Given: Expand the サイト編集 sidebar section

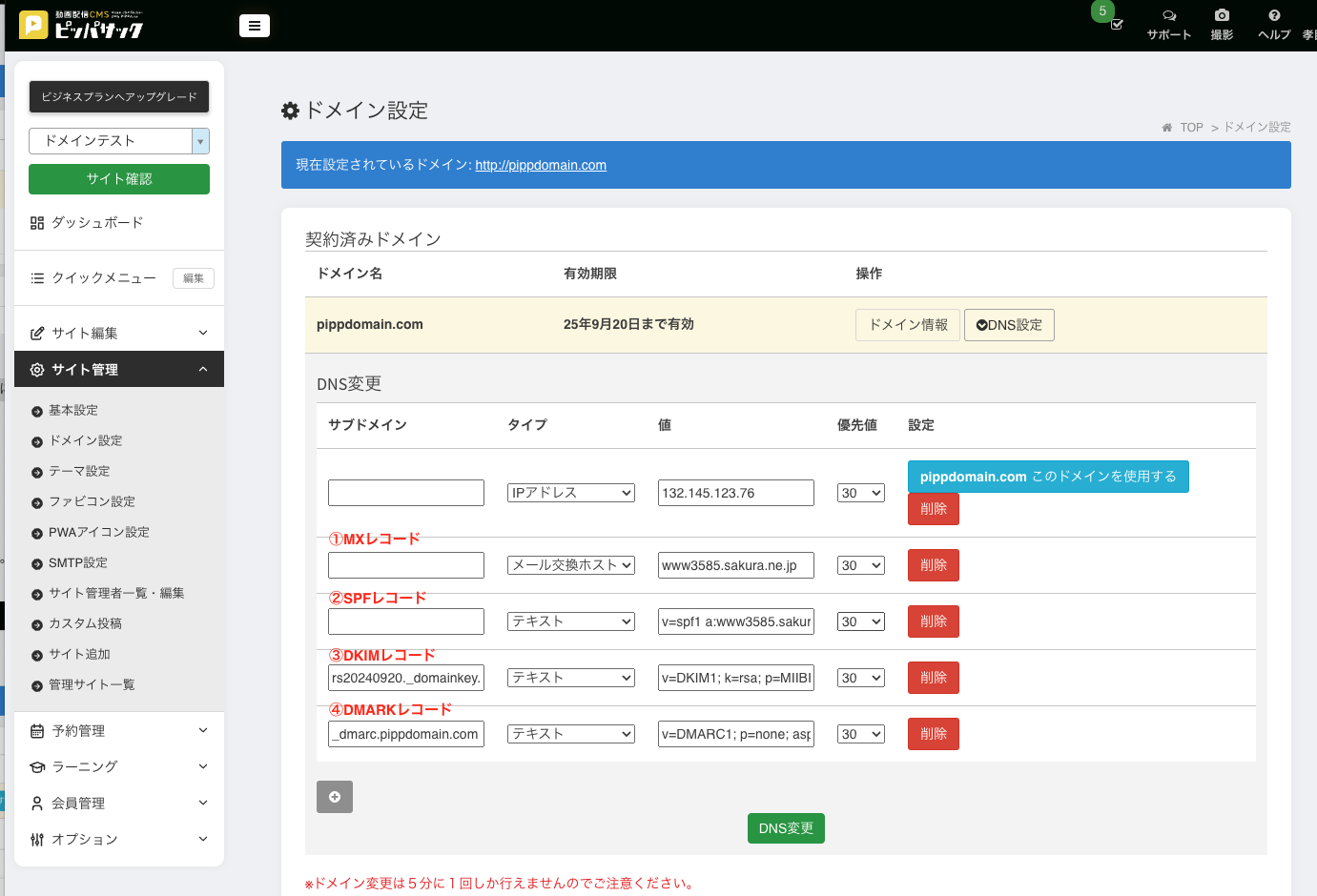Looking at the screenshot, I should coord(119,333).
